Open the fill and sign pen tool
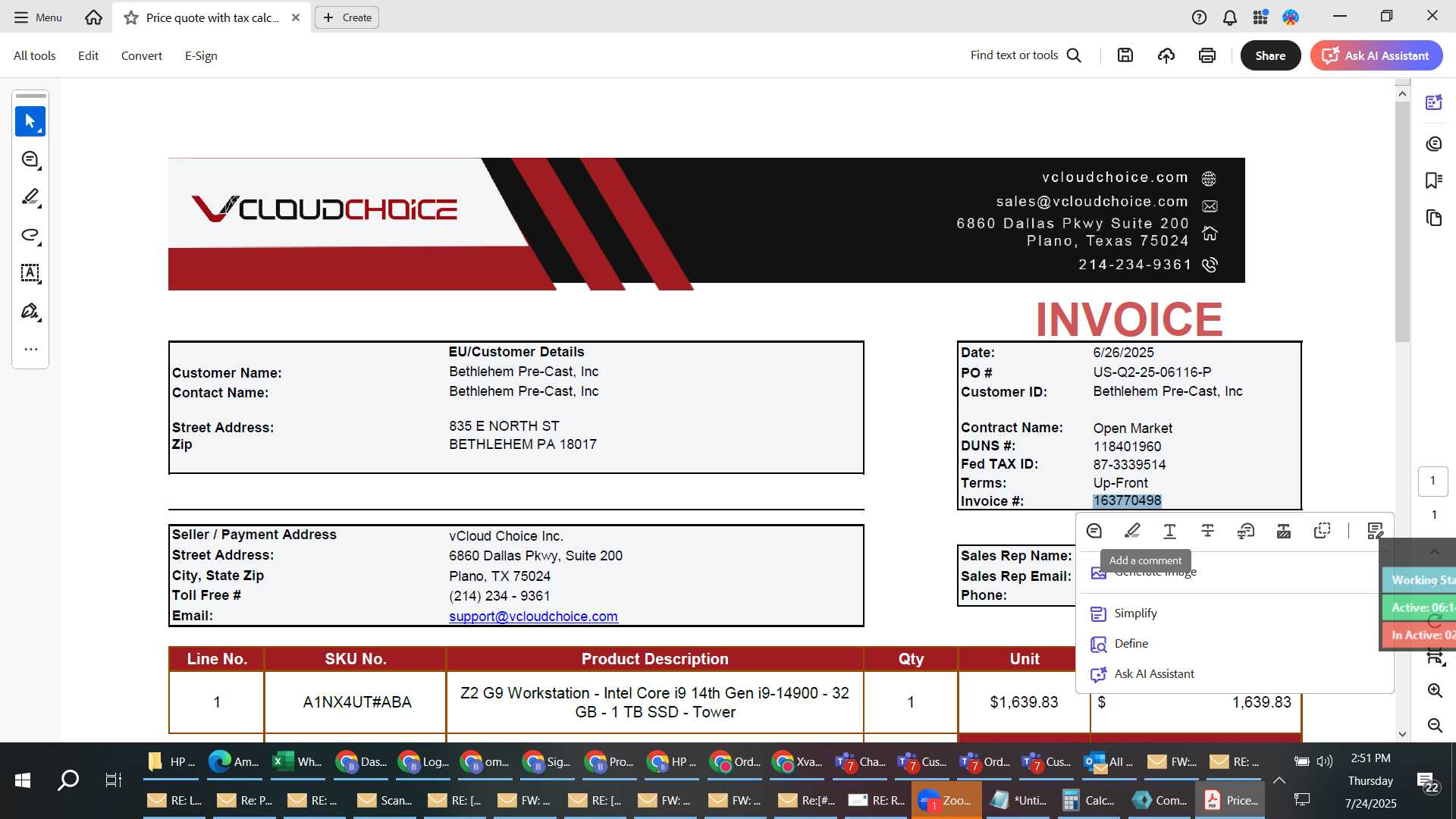The width and height of the screenshot is (1456, 819). pyautogui.click(x=30, y=311)
